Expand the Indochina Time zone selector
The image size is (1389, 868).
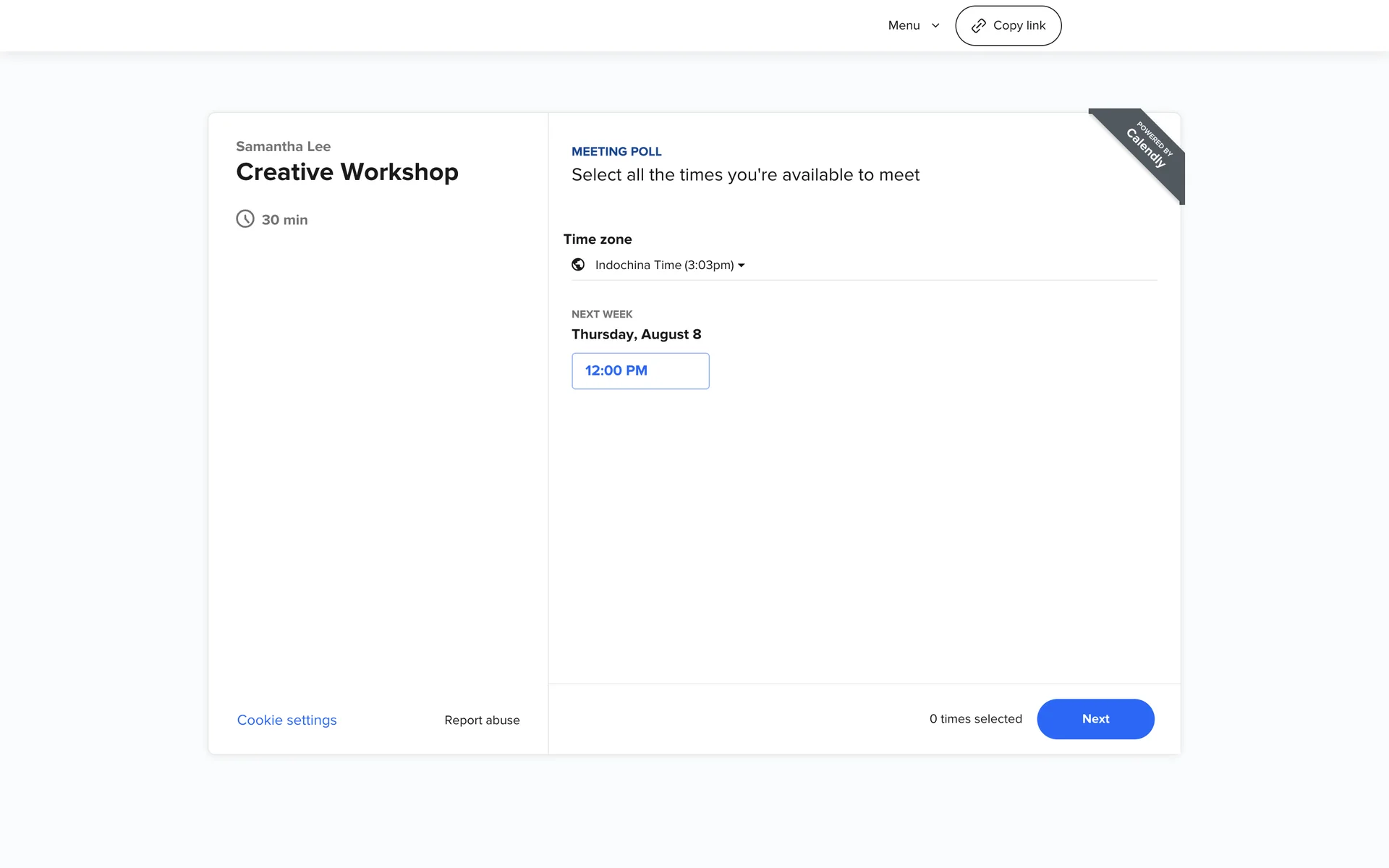(664, 265)
